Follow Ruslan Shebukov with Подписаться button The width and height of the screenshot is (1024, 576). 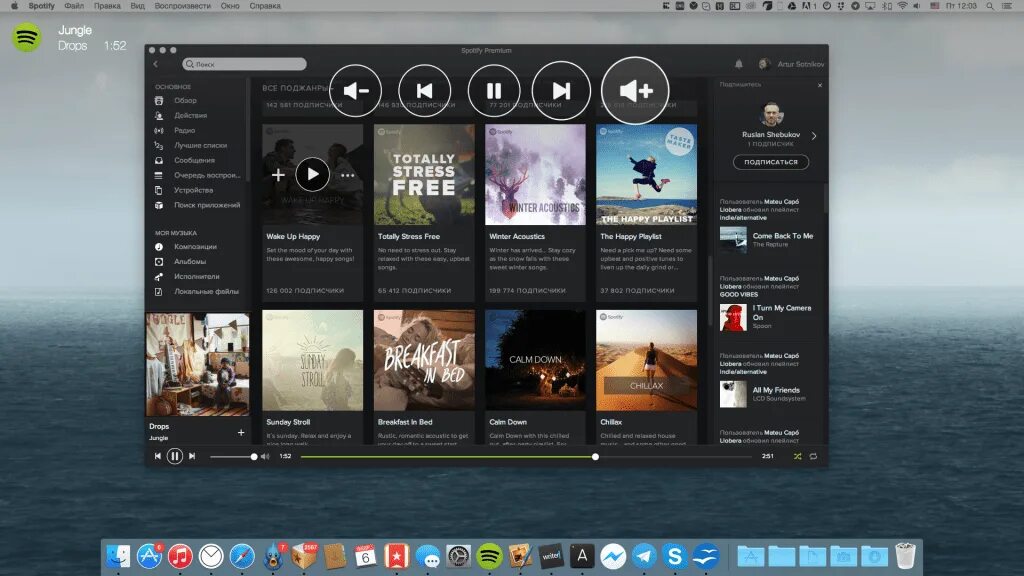771,162
